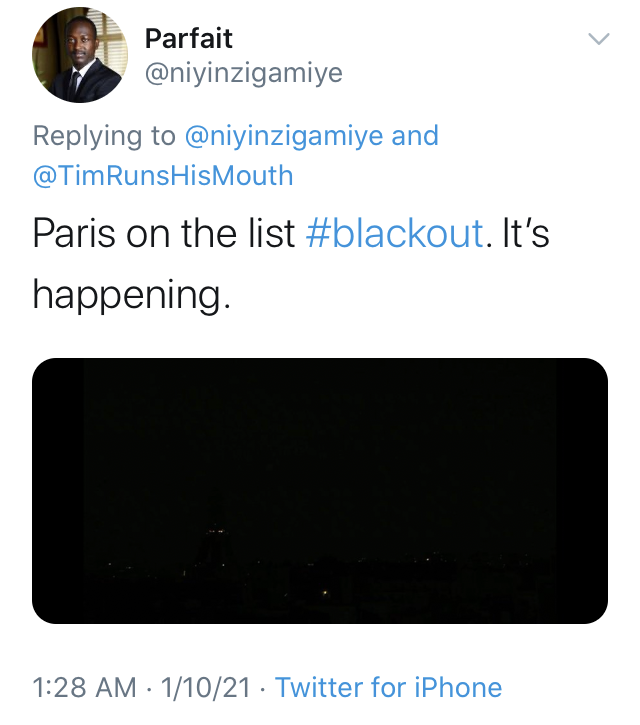This screenshot has width=640, height=725.
Task: Open the Twitter for iPhone source link
Action: coord(388,687)
